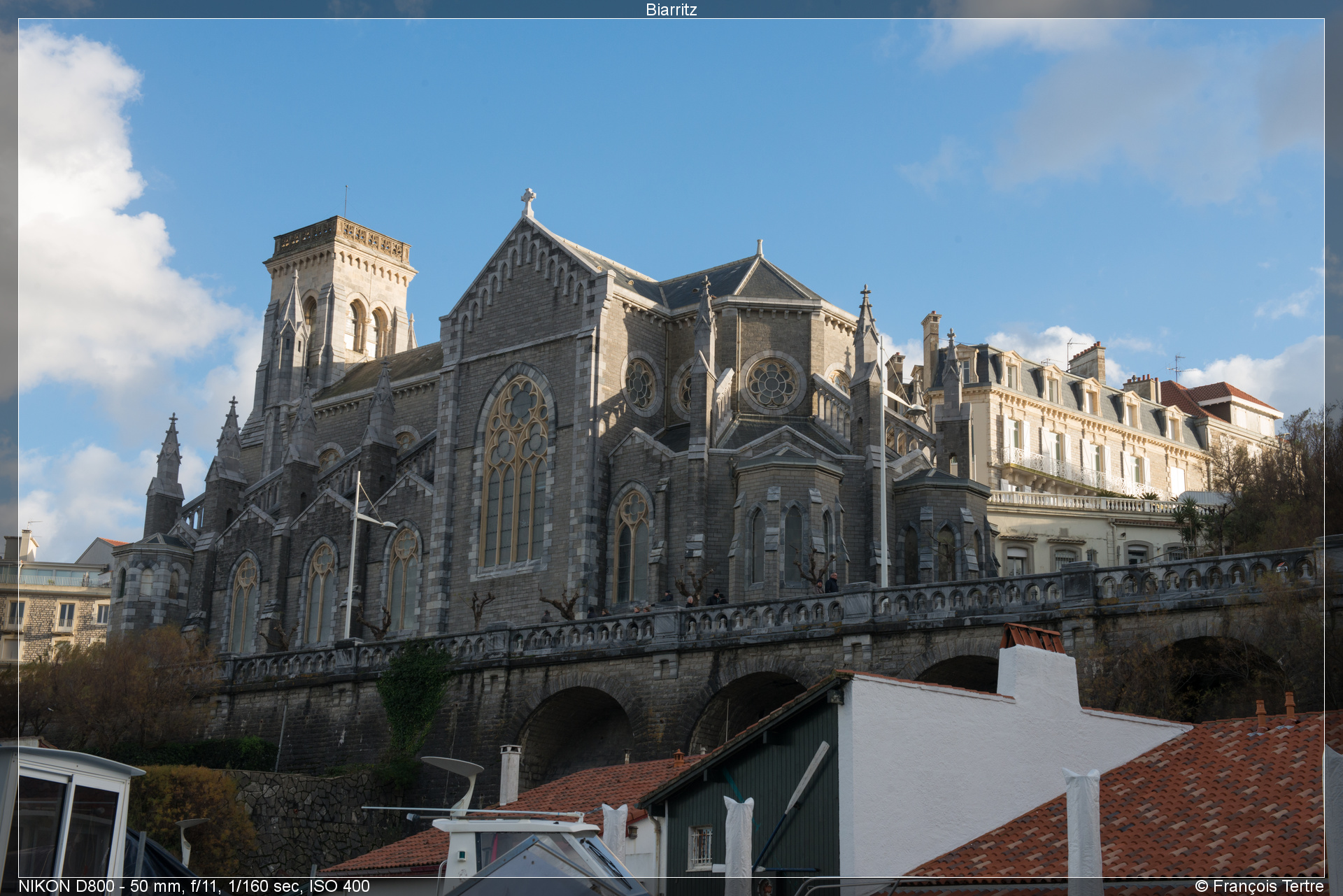The width and height of the screenshot is (1343, 896).
Task: Click the displayed church photograph
Action: (671, 448)
